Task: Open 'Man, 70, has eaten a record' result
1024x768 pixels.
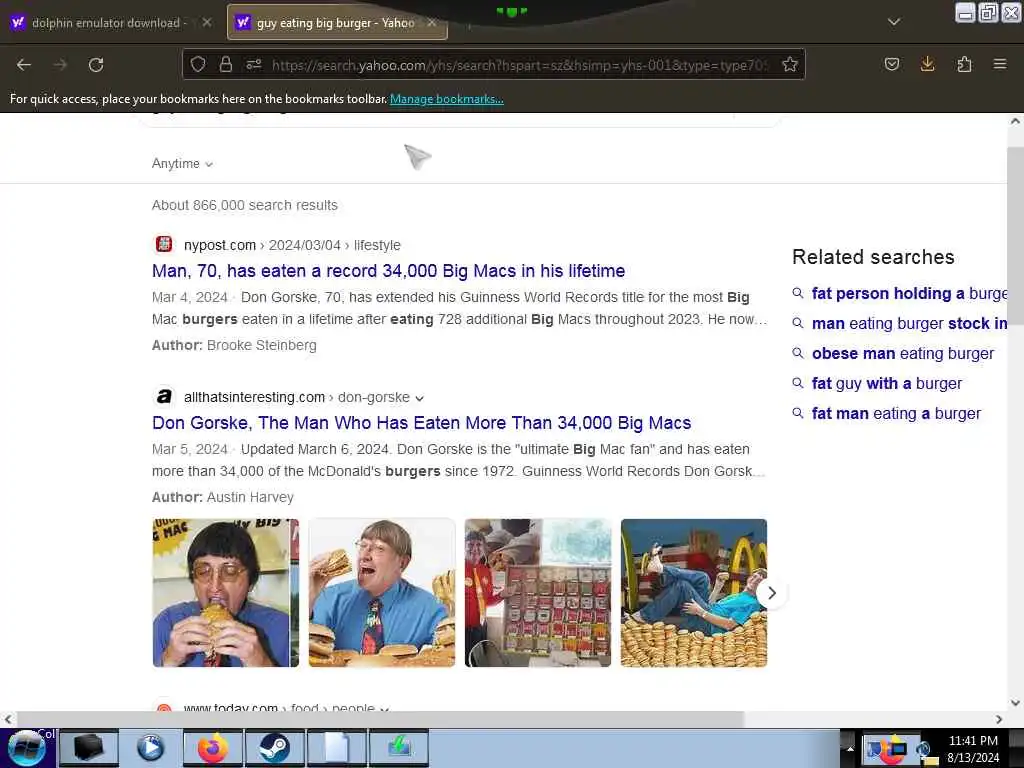Action: pyautogui.click(x=389, y=271)
